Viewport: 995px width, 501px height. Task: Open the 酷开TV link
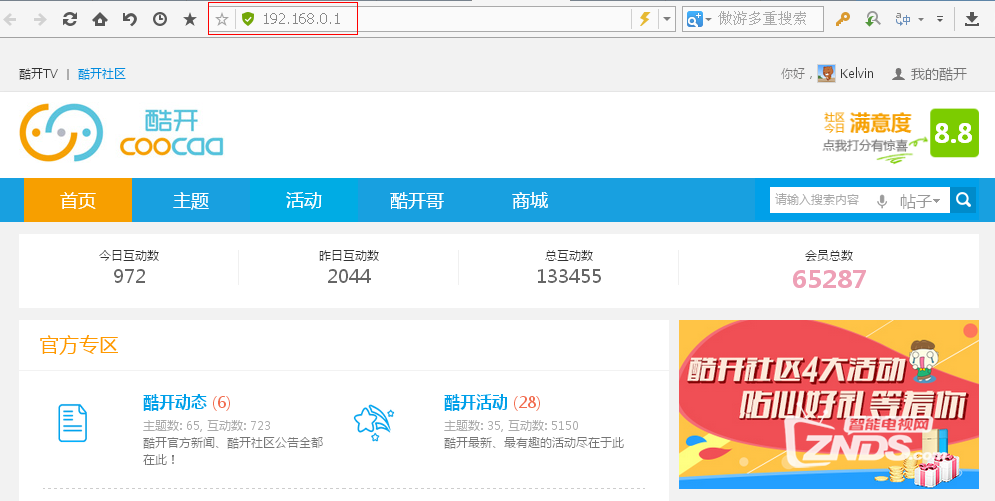38,74
